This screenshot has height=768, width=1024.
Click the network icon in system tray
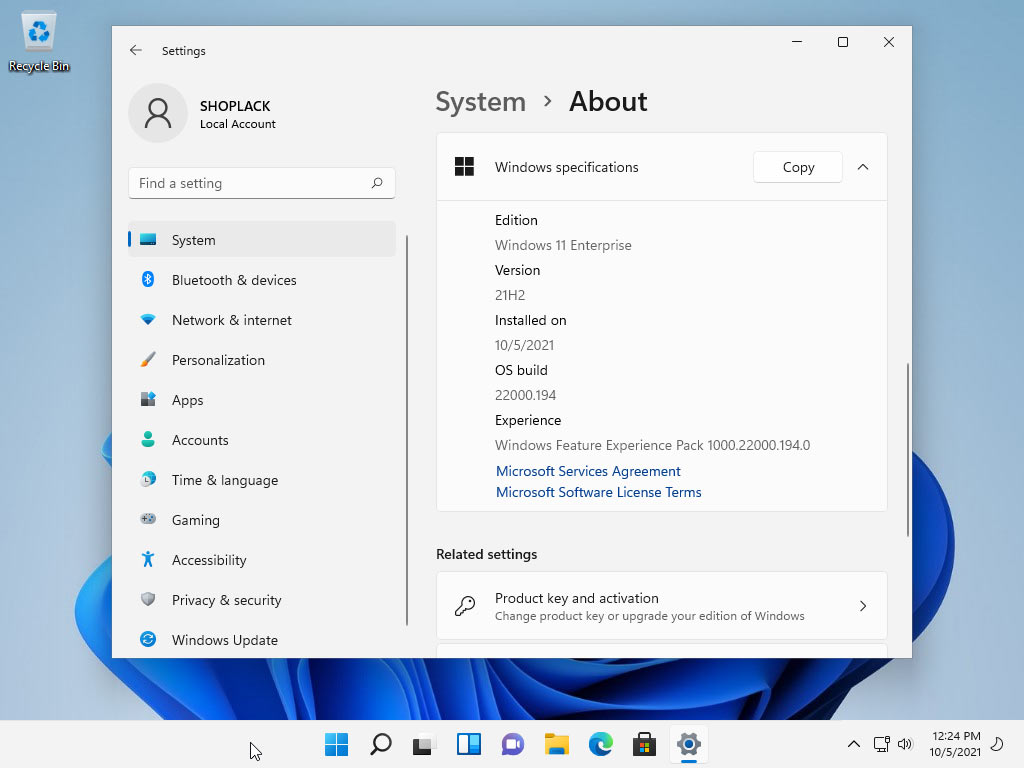coord(882,744)
